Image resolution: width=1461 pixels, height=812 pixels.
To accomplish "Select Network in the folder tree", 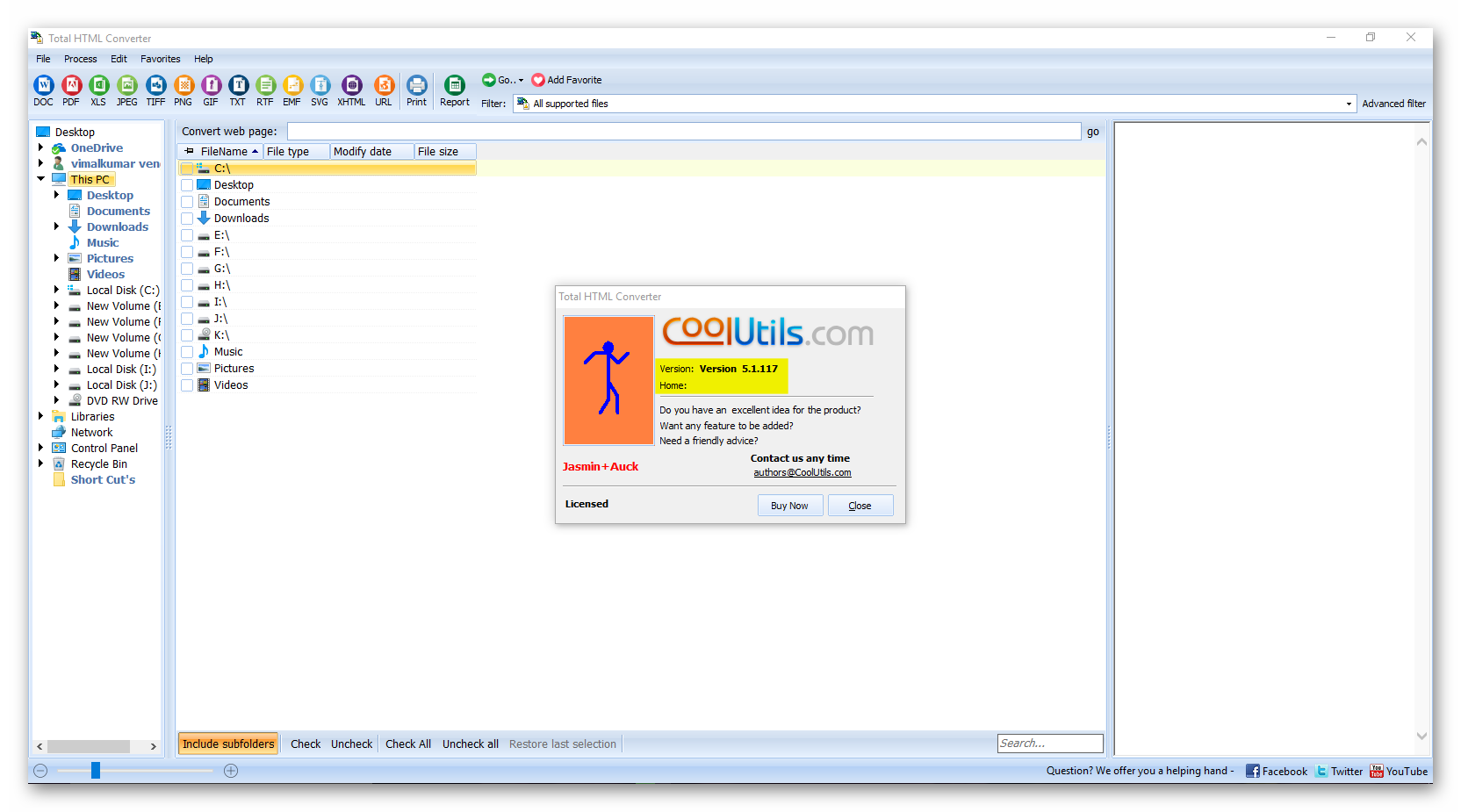I will 92,433.
